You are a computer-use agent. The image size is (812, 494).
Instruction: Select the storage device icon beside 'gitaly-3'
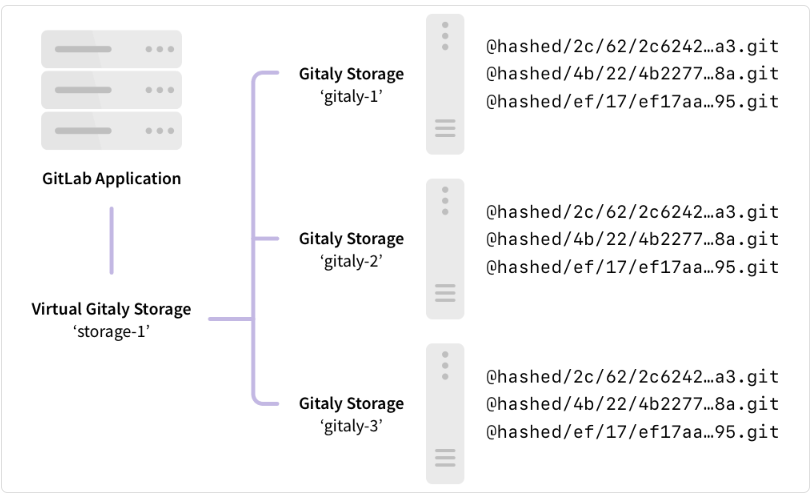(x=445, y=413)
